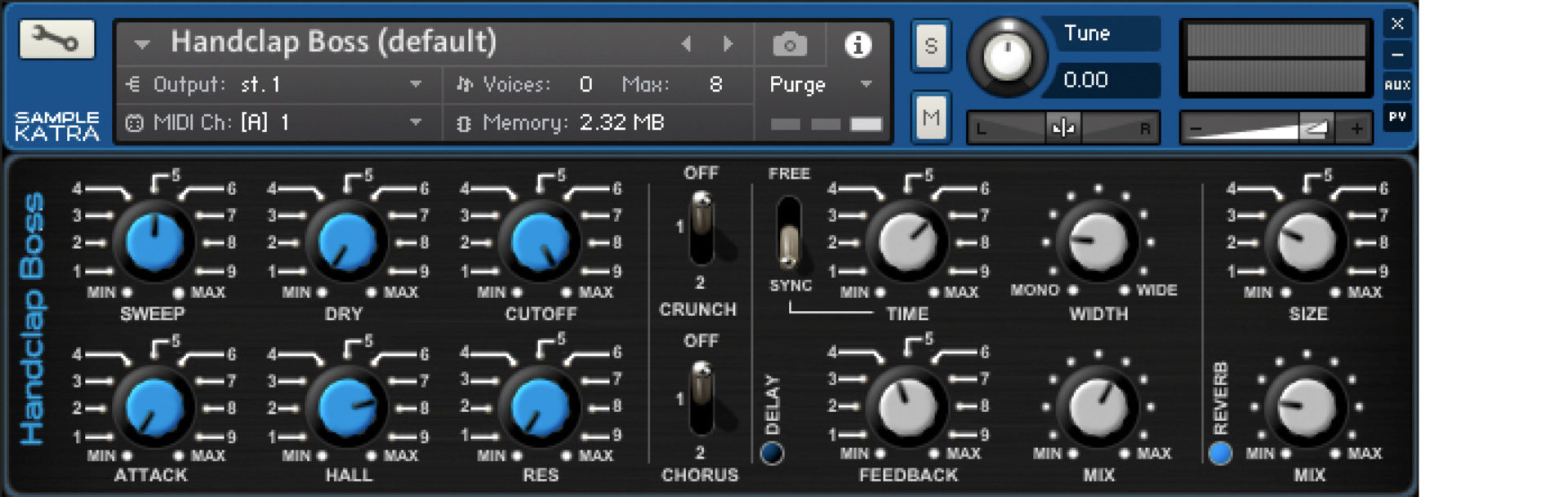Viewport: 1568px width, 497px height.
Task: Click the volume slider in header
Action: (x=1276, y=128)
